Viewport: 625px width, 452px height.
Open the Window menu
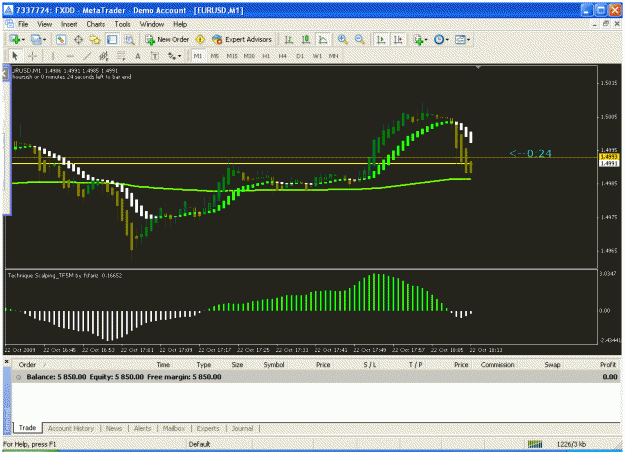tap(152, 24)
